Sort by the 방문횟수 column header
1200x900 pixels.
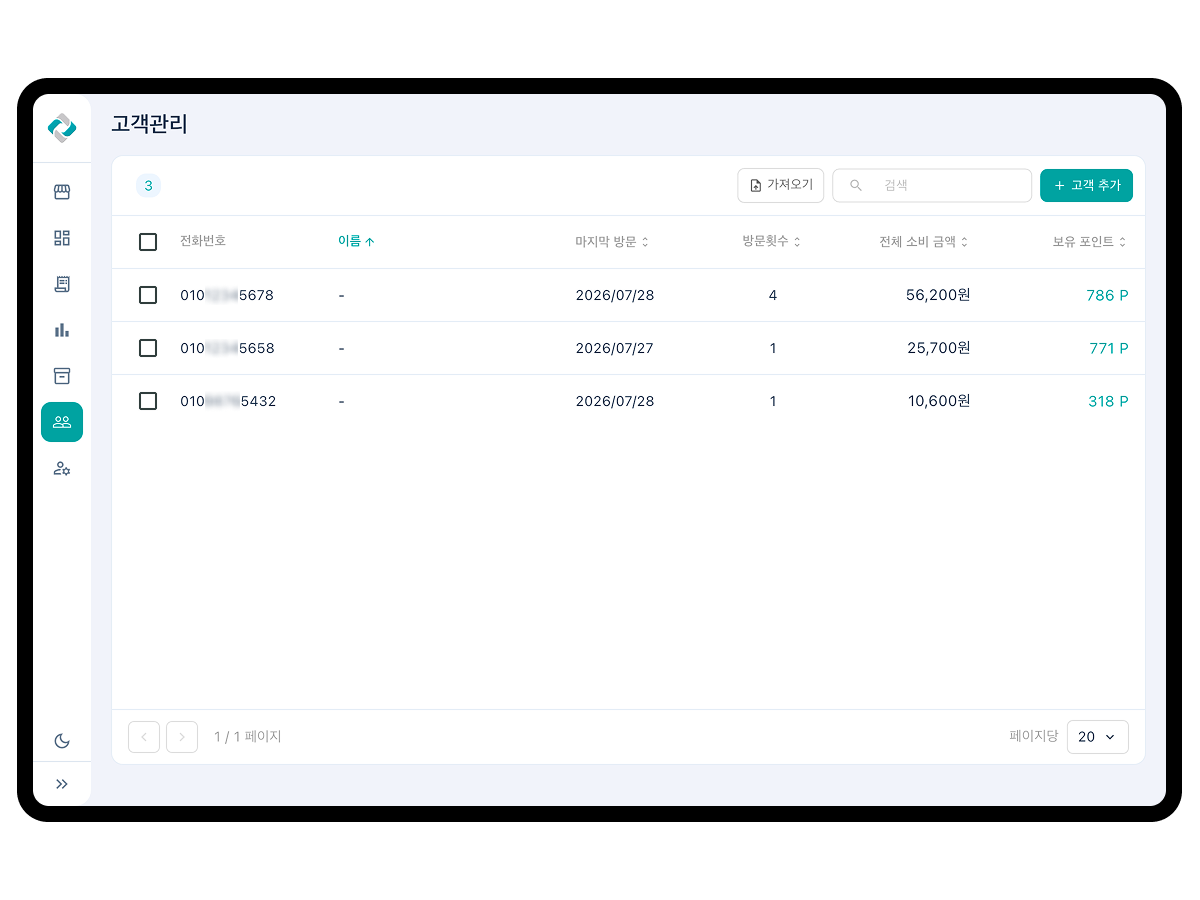coord(772,242)
